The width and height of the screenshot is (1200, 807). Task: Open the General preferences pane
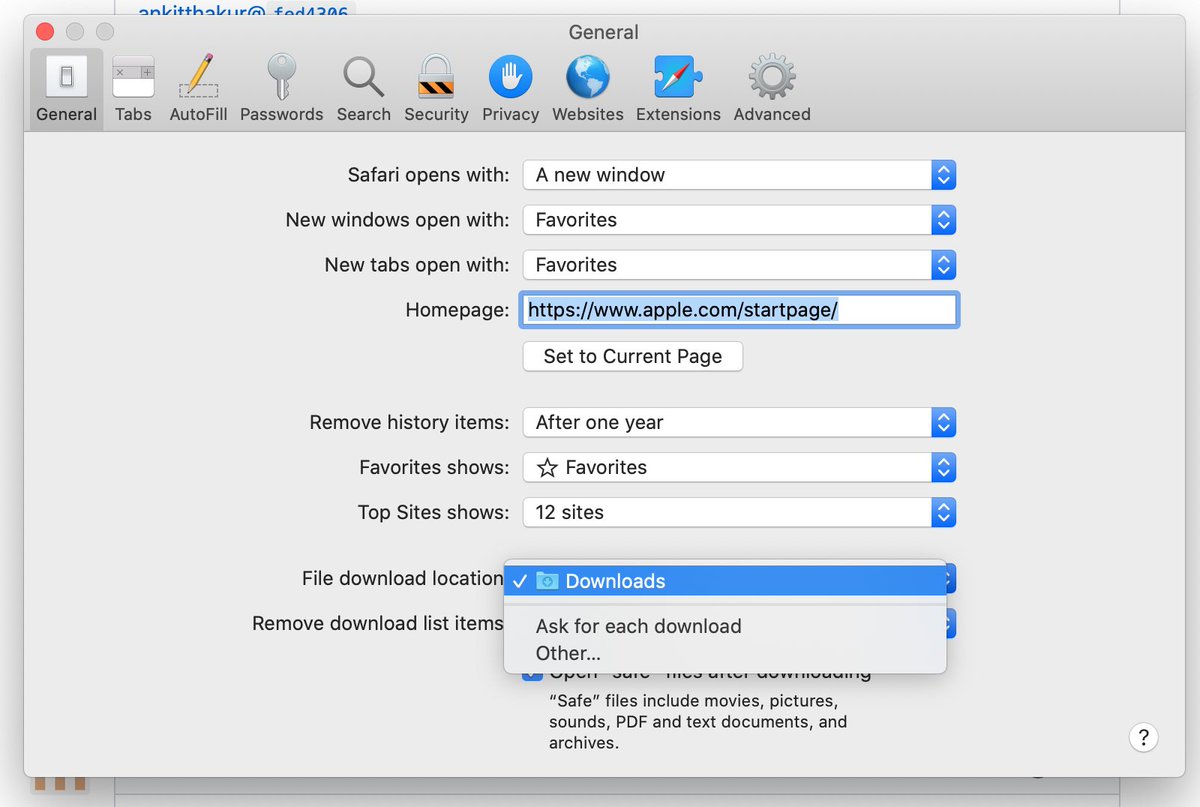[x=66, y=89]
